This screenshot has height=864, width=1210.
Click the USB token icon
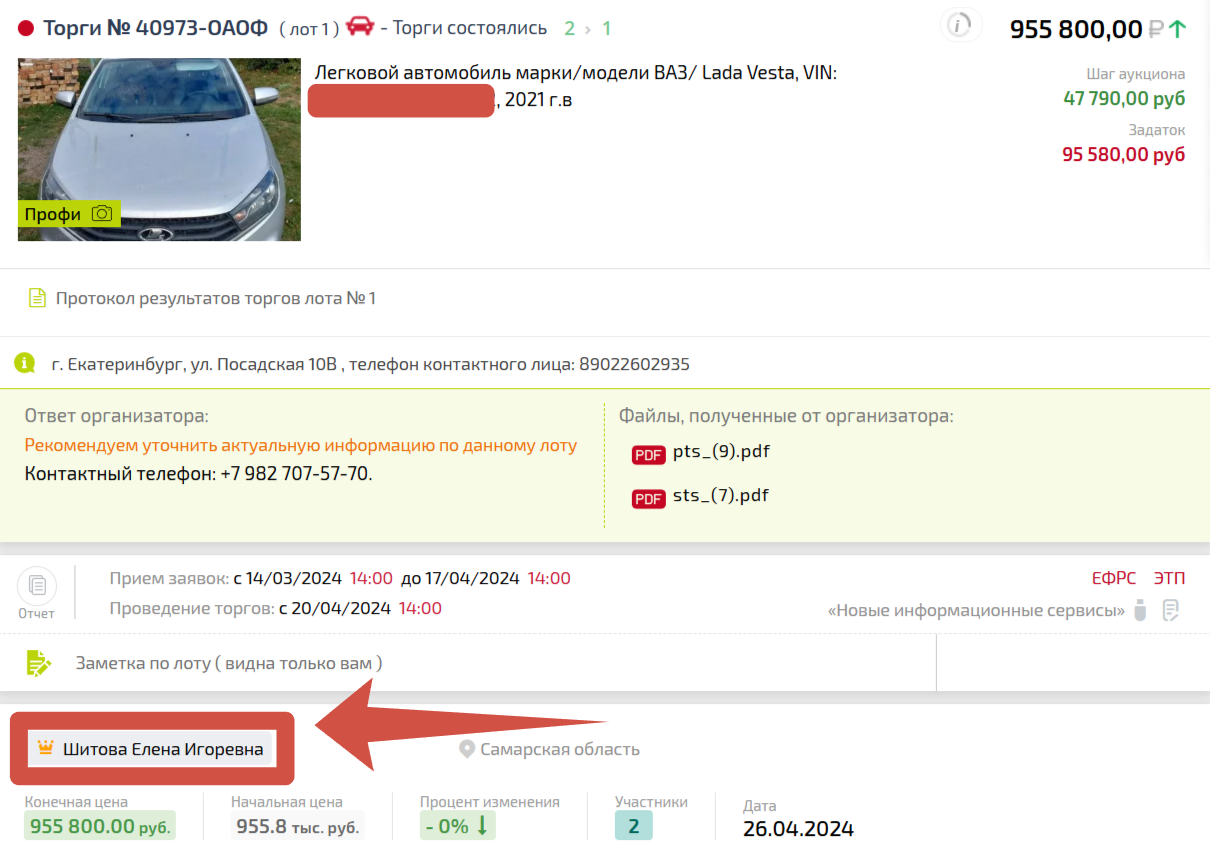[x=1140, y=610]
